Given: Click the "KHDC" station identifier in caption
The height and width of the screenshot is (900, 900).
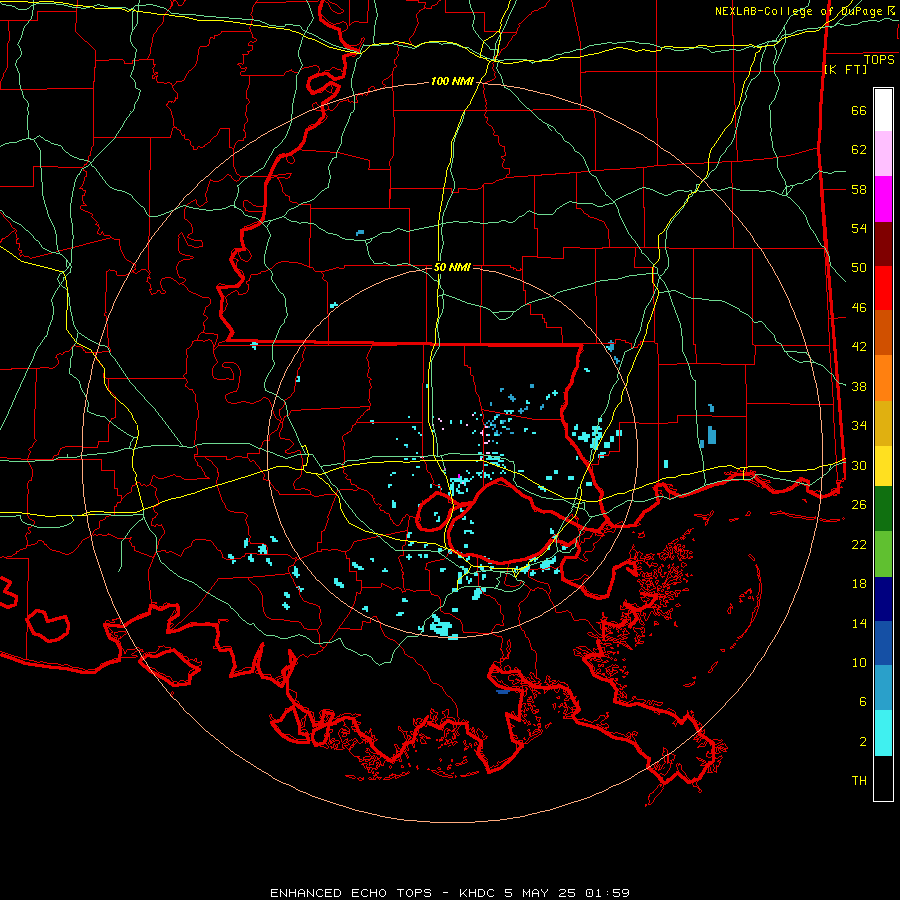Looking at the screenshot, I should (x=478, y=893).
